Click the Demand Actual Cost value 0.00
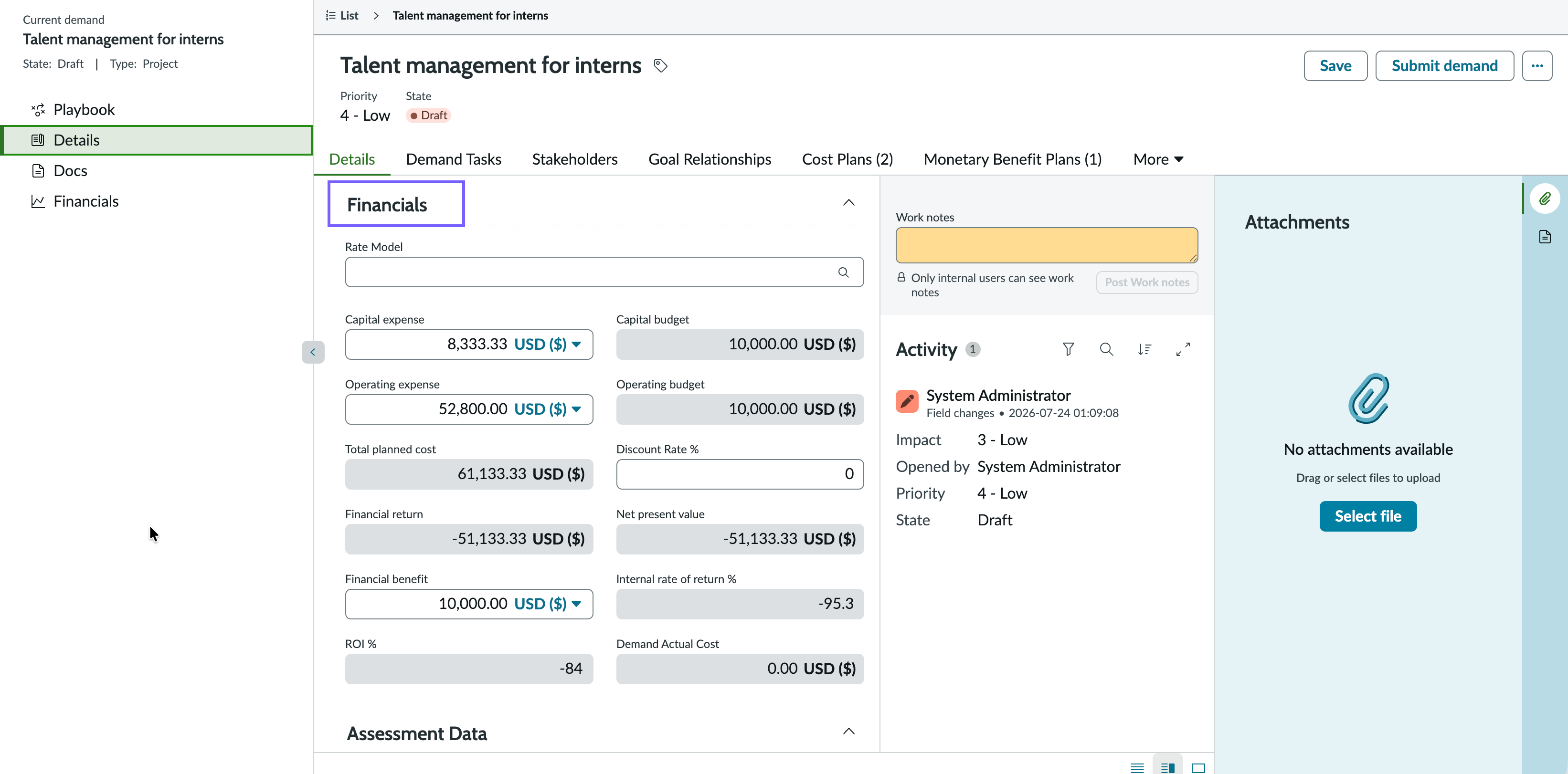 (x=782, y=669)
